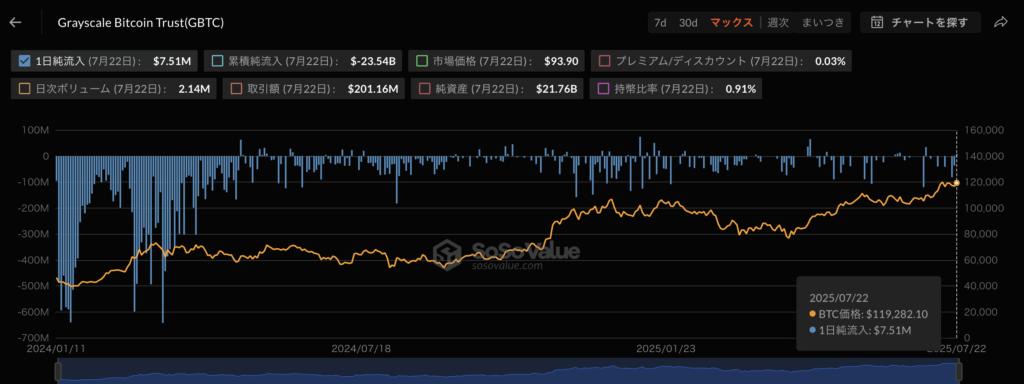Turn on the 取引額 checkbox
Image resolution: width=1024 pixels, height=384 pixels.
click(x=236, y=89)
